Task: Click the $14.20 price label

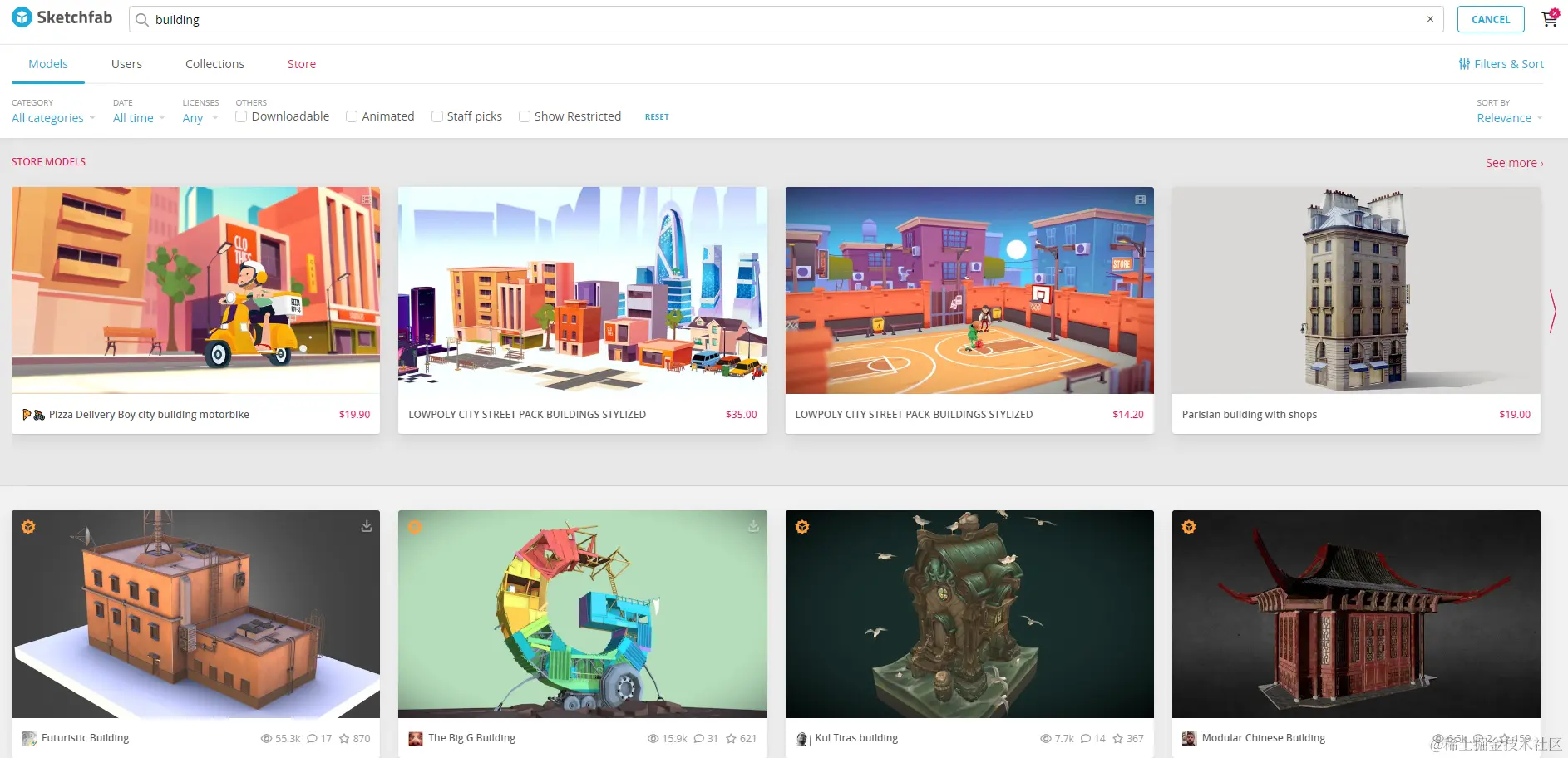Action: click(1128, 415)
